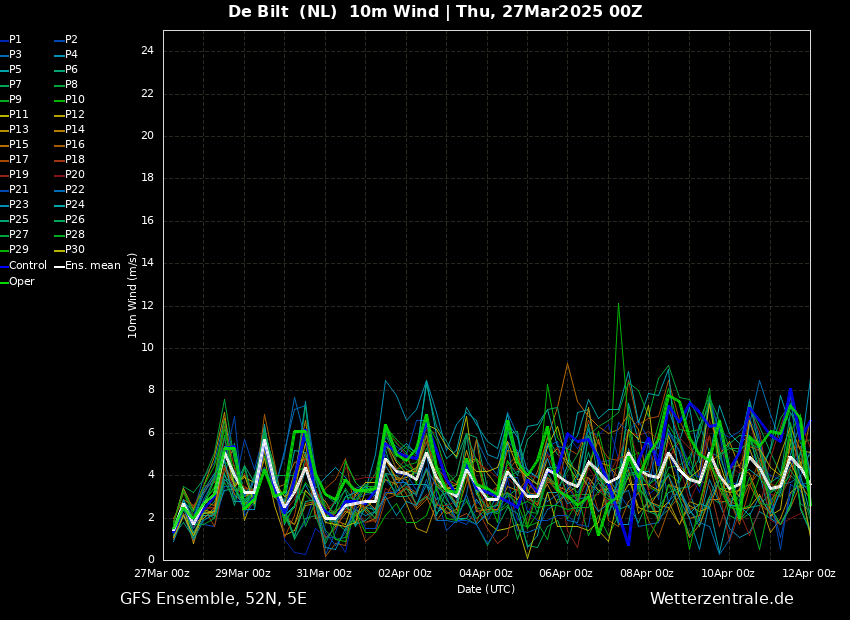Click the green Oper line color swatch

[x=4, y=282]
